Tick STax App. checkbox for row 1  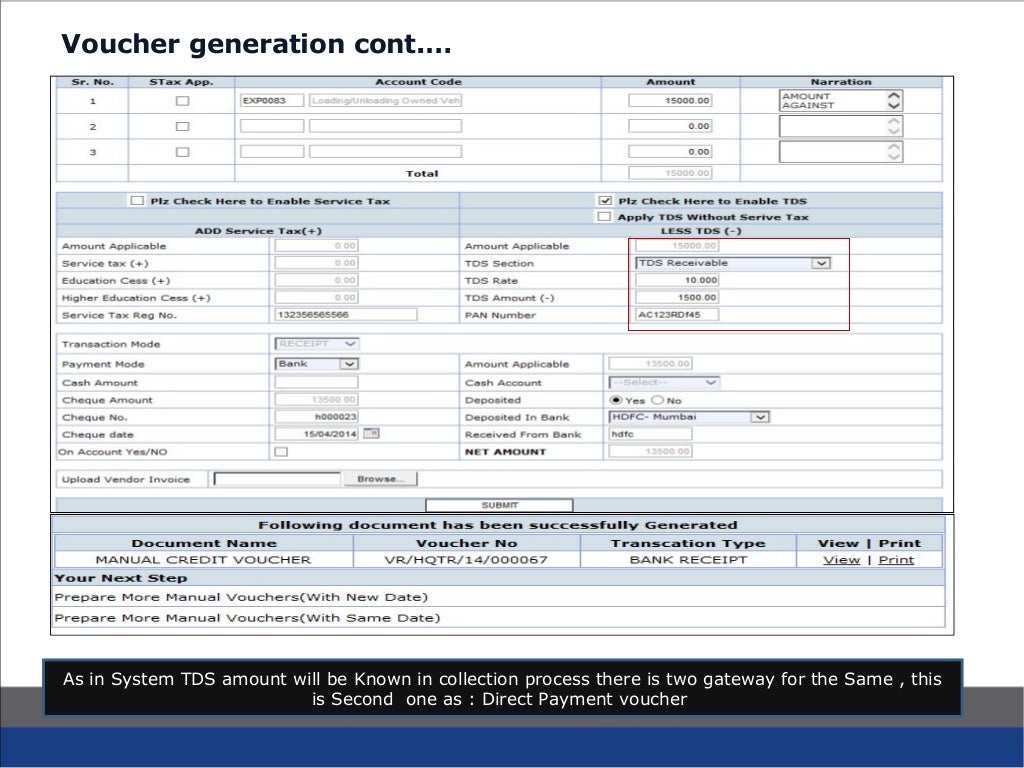point(182,101)
